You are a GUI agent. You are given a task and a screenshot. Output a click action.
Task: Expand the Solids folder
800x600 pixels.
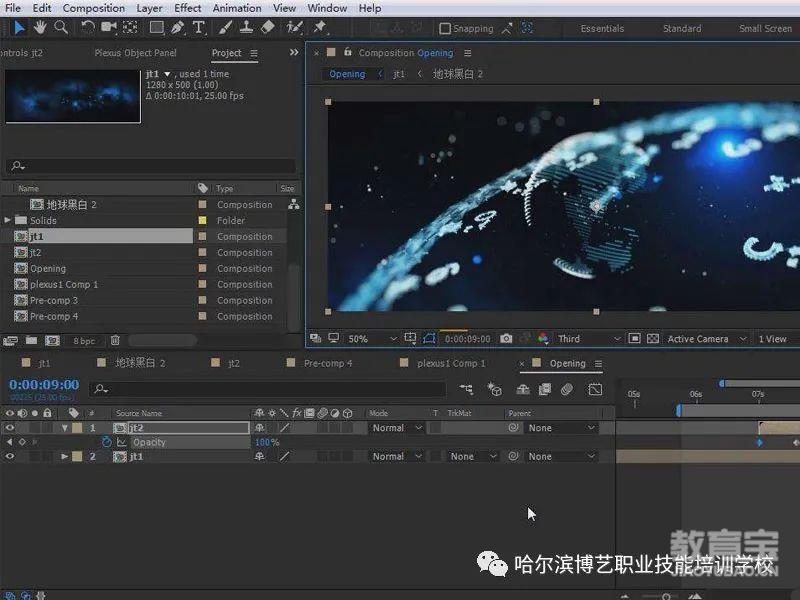(7, 220)
